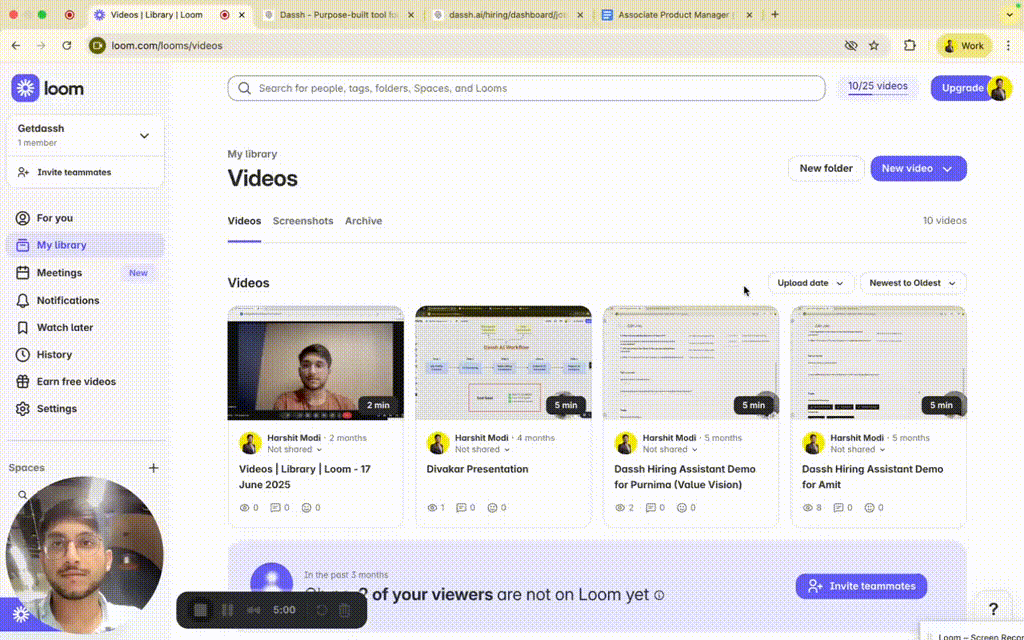Image resolution: width=1024 pixels, height=640 pixels.
Task: Open the For you page
Action: (85, 218)
